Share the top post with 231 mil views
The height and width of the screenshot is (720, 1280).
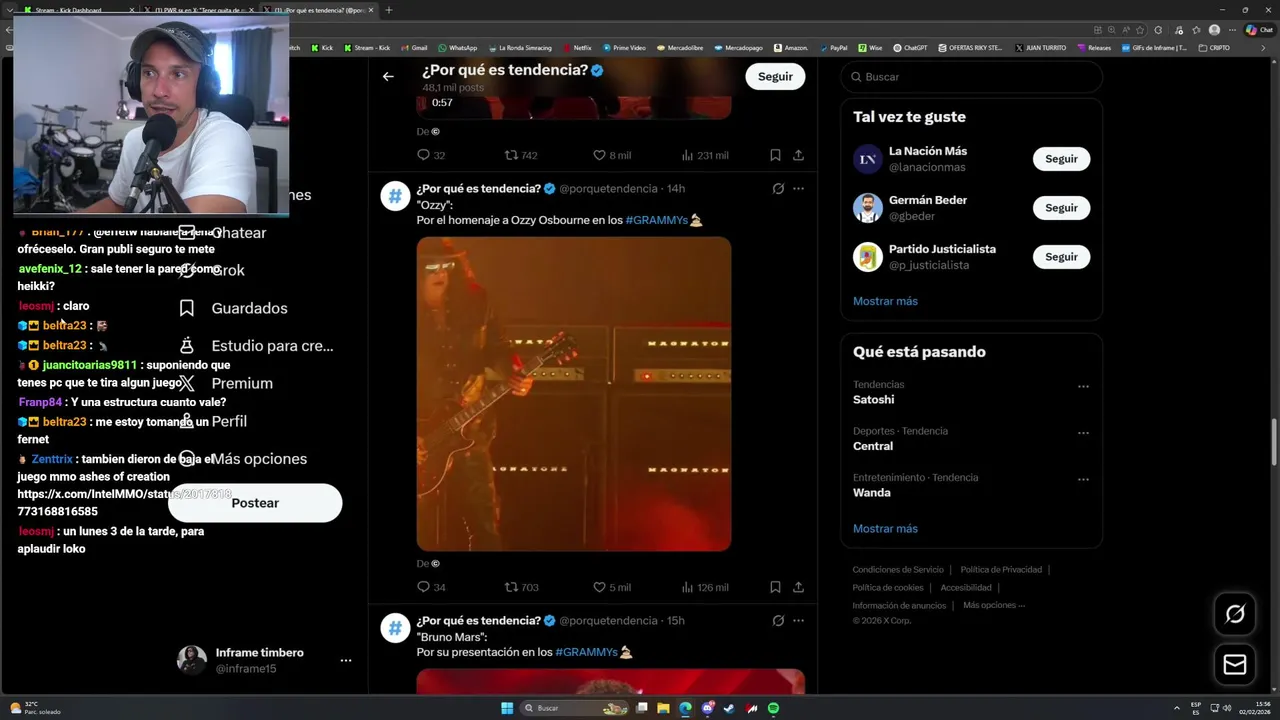click(798, 155)
